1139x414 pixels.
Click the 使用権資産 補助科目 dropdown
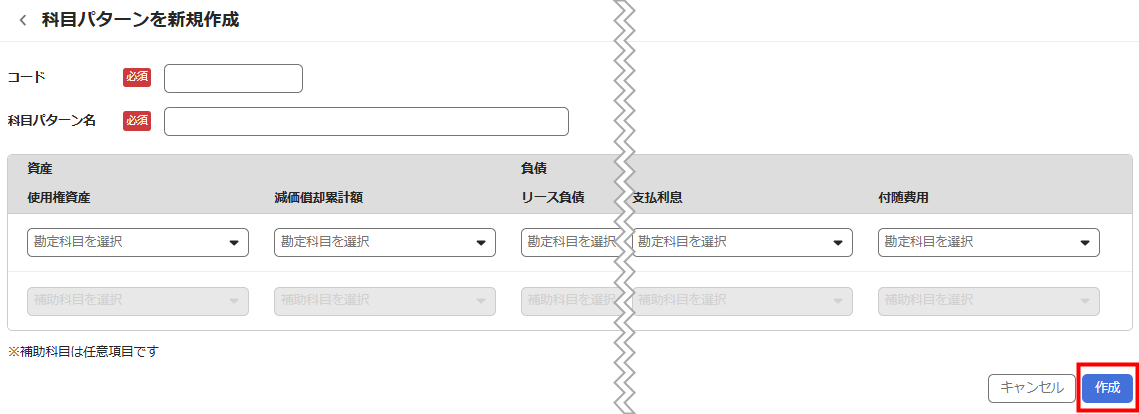[137, 300]
